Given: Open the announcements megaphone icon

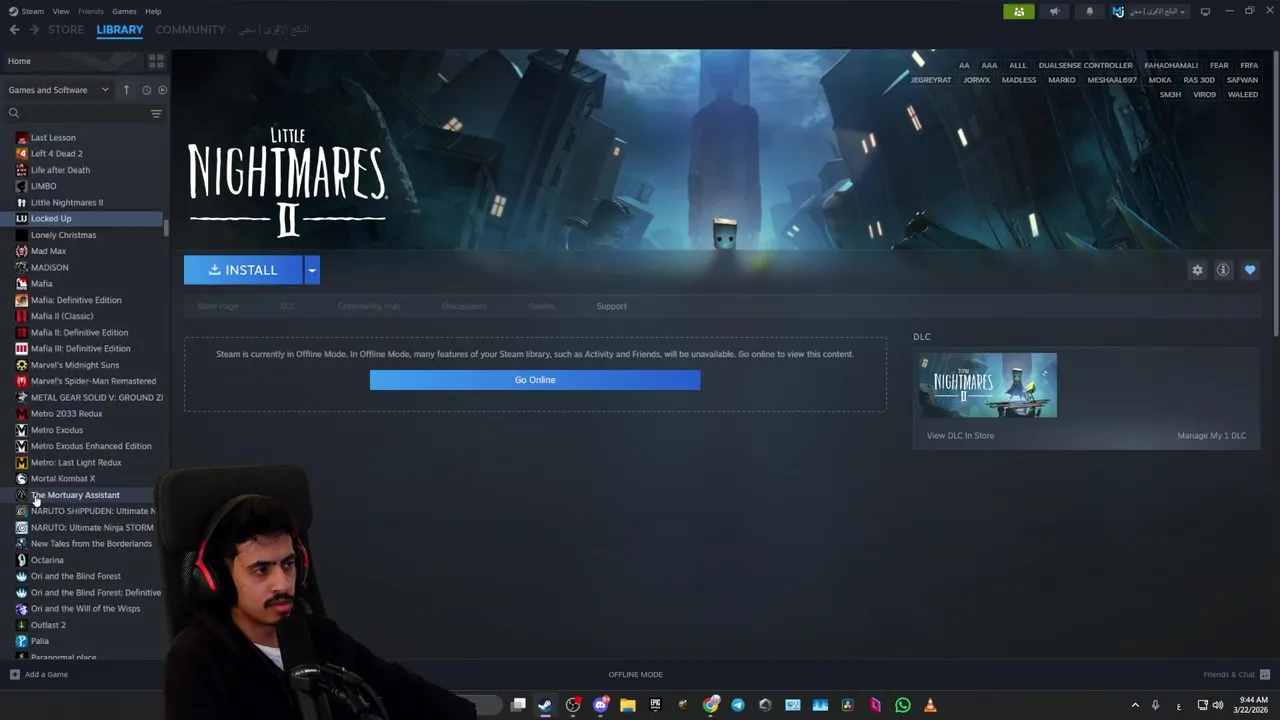Looking at the screenshot, I should 1054,11.
